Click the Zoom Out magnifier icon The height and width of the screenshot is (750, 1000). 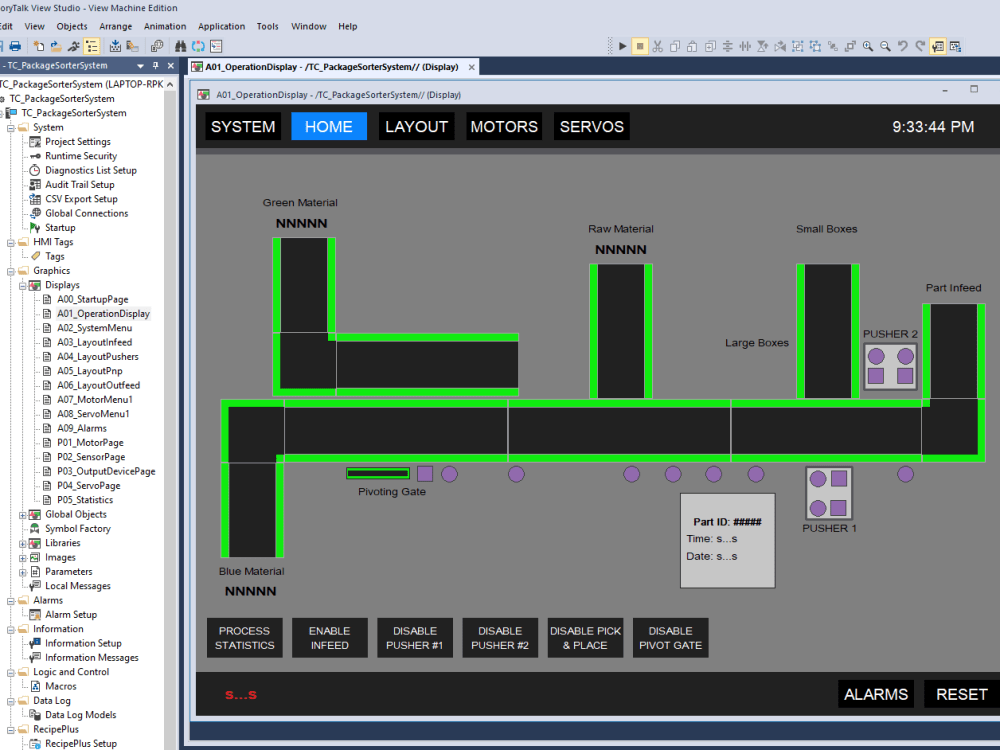click(884, 45)
